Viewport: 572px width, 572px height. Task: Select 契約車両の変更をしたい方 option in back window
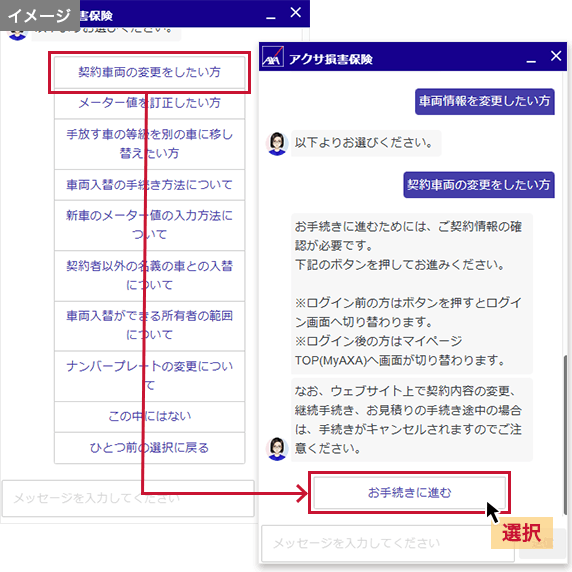click(x=150, y=72)
